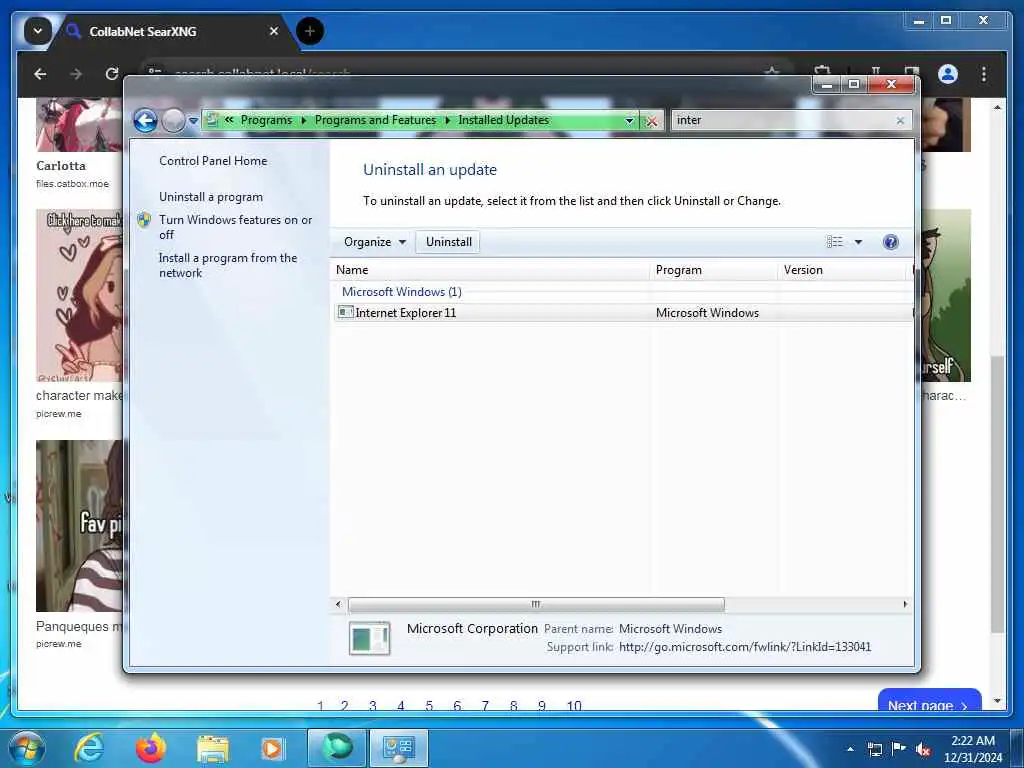Open Windows Media Player from taskbar

click(273, 748)
